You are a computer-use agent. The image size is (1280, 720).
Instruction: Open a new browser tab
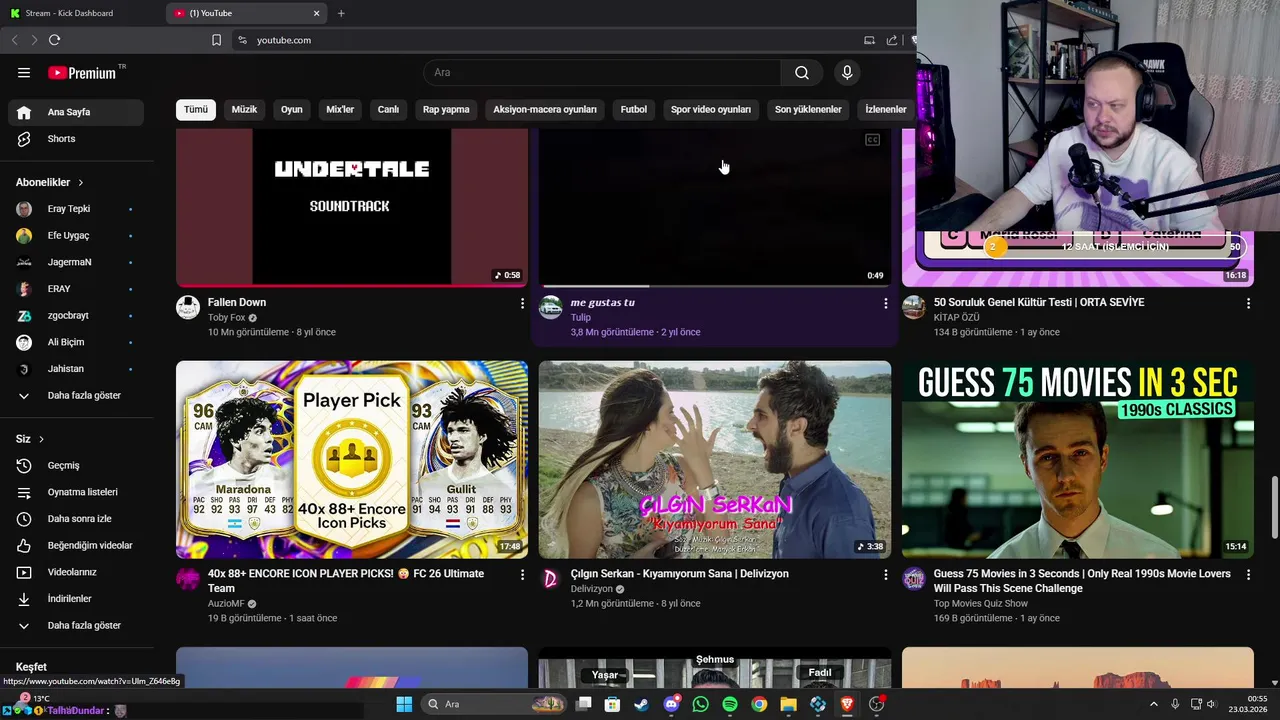point(341,13)
